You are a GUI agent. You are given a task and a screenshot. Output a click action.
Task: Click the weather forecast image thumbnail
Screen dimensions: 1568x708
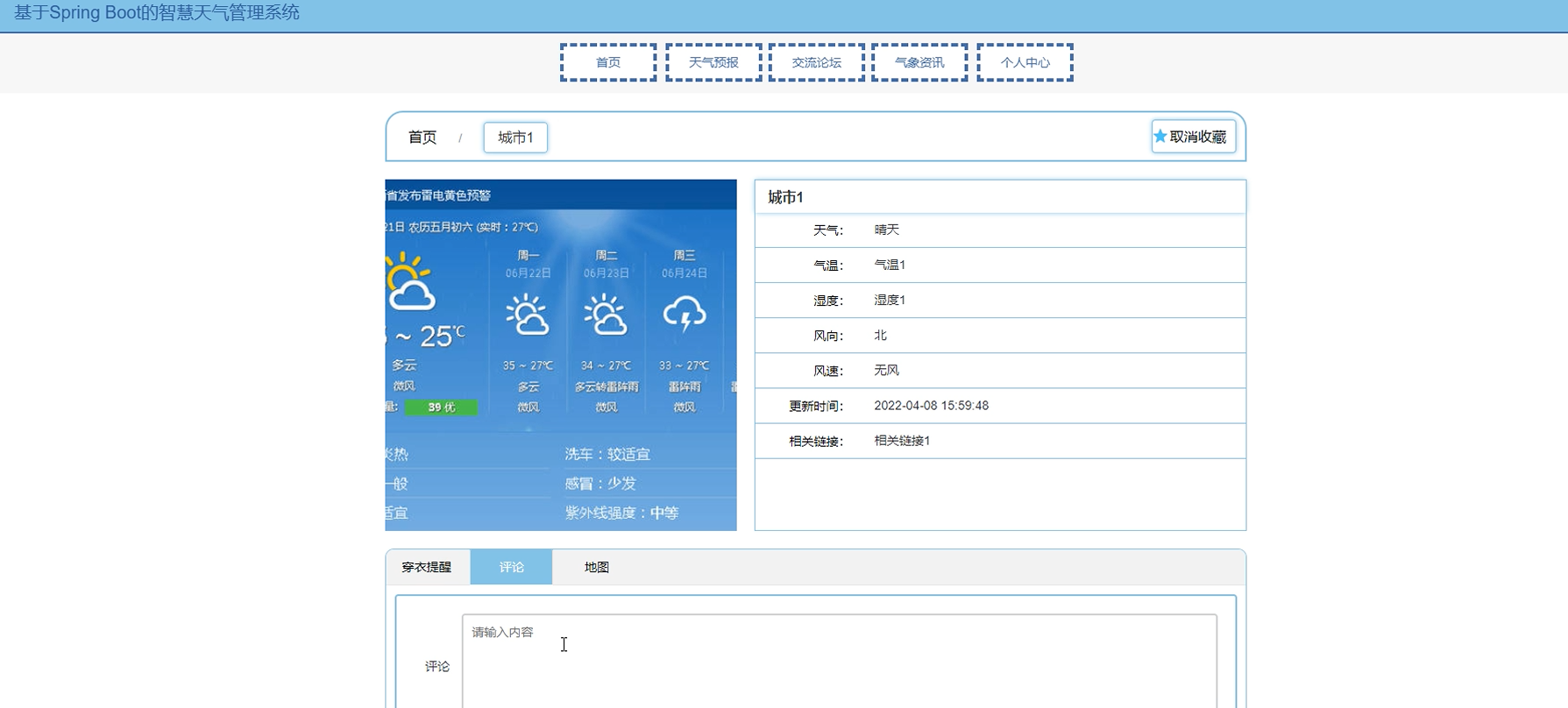point(561,355)
